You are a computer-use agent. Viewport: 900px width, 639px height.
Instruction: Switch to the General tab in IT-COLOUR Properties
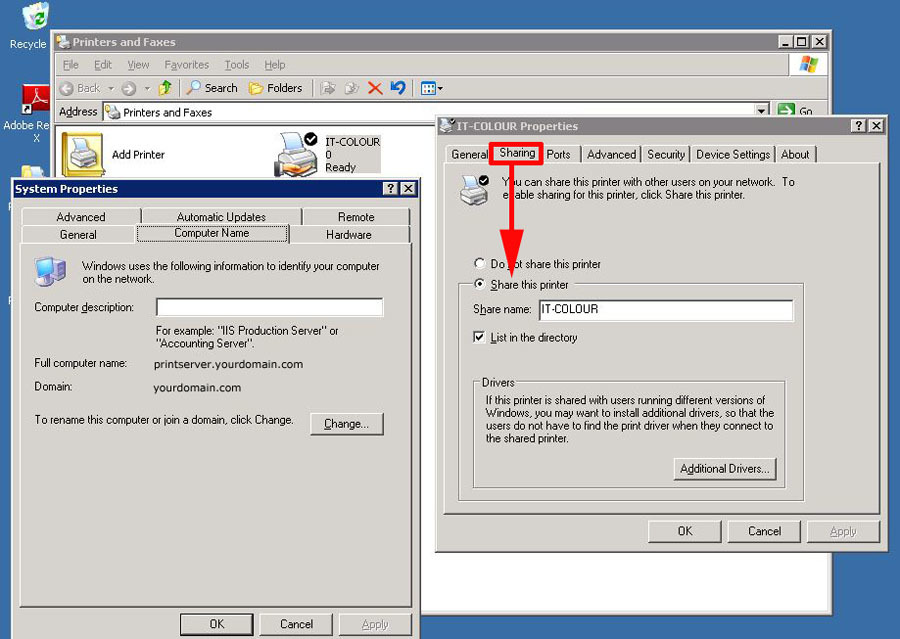point(469,154)
